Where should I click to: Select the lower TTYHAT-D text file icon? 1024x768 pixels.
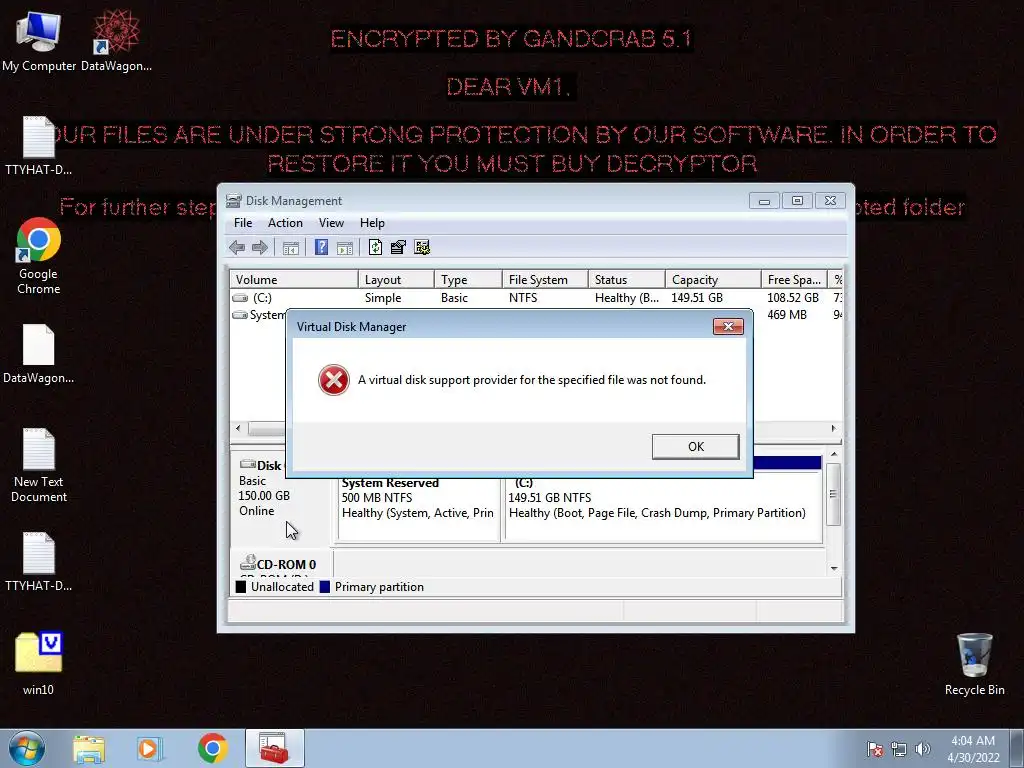click(39, 562)
